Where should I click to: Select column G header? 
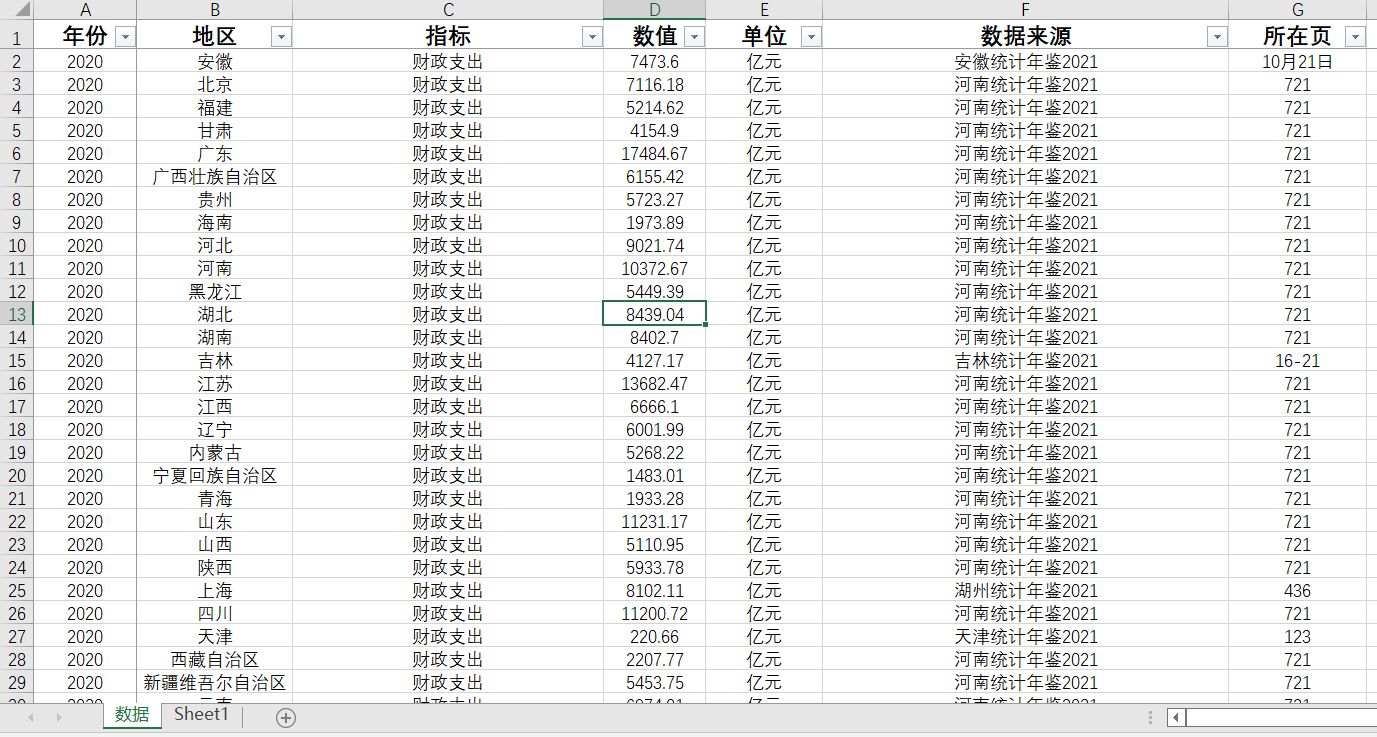(x=1297, y=10)
